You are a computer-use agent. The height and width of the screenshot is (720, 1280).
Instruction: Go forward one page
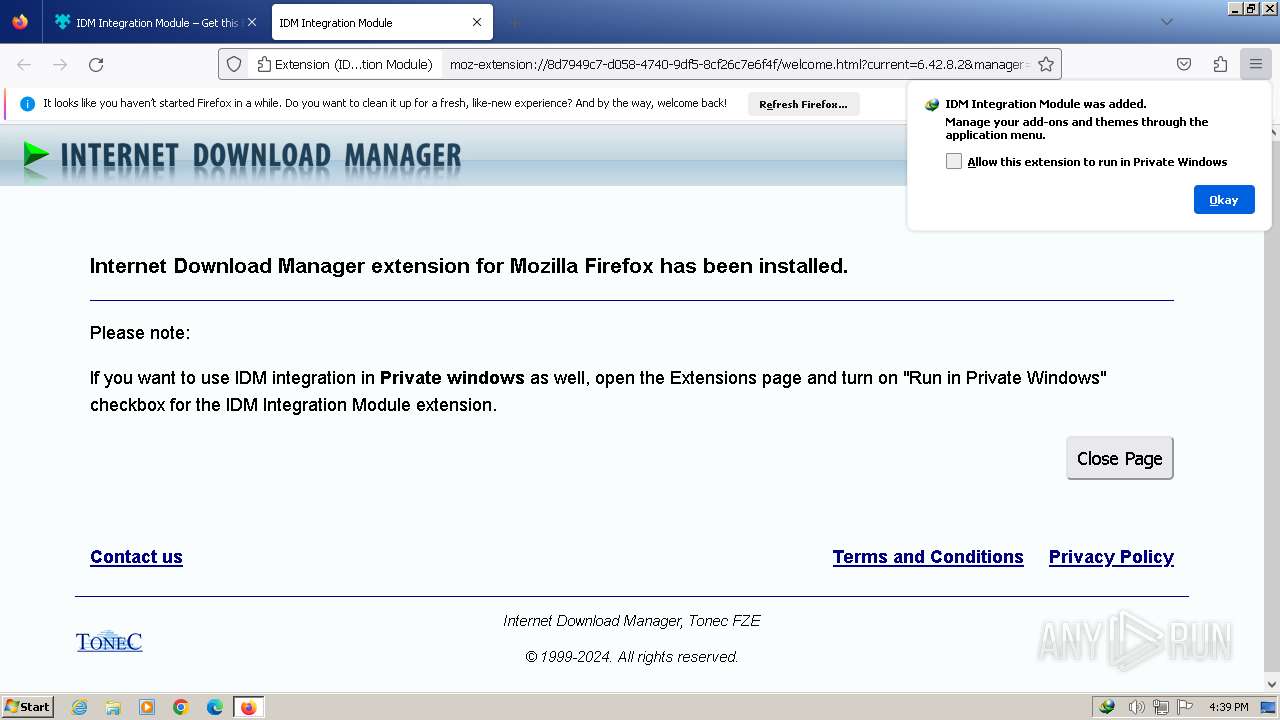coord(60,64)
